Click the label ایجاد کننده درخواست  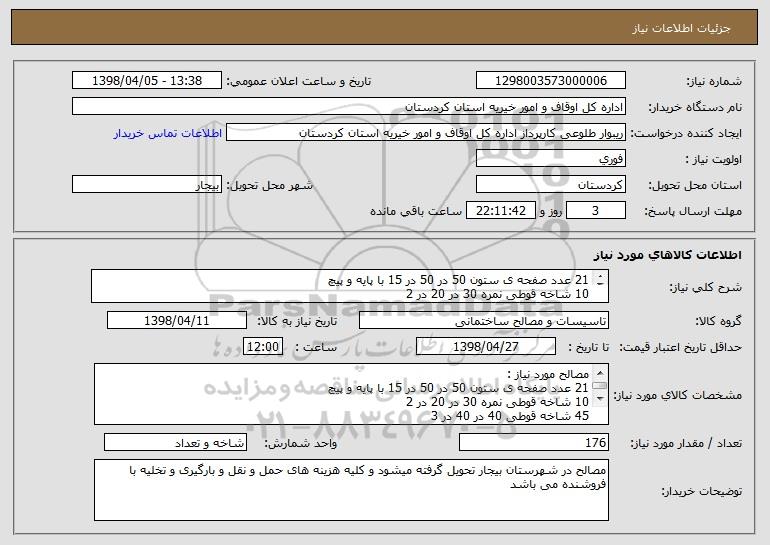click(x=686, y=134)
